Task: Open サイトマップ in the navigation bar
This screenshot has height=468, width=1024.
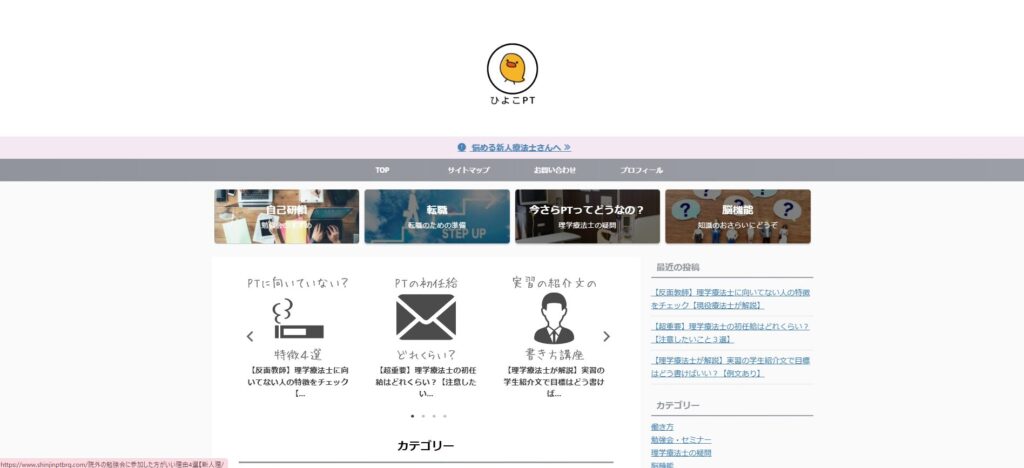Action: [468, 170]
